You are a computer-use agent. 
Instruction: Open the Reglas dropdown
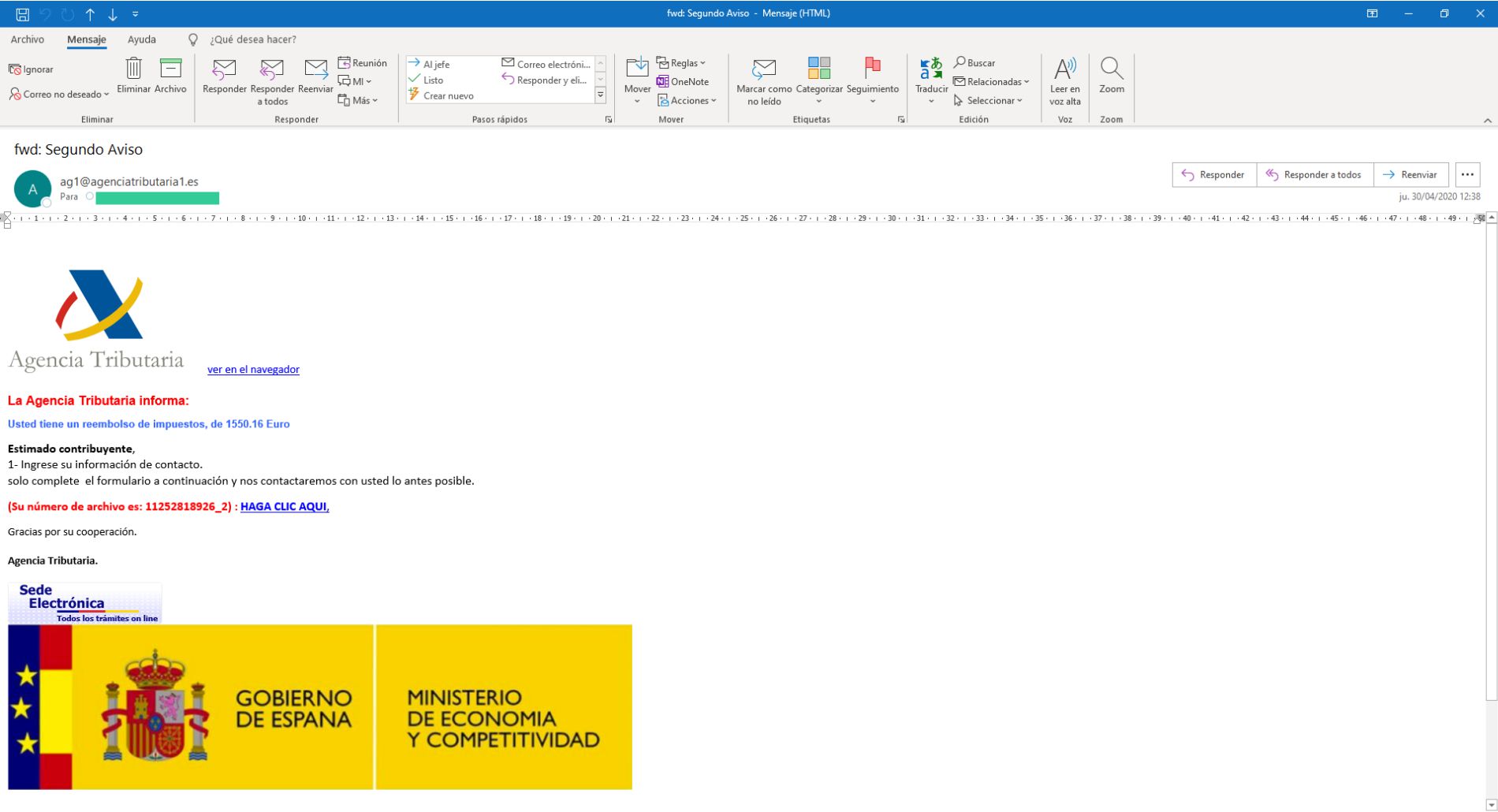point(682,63)
